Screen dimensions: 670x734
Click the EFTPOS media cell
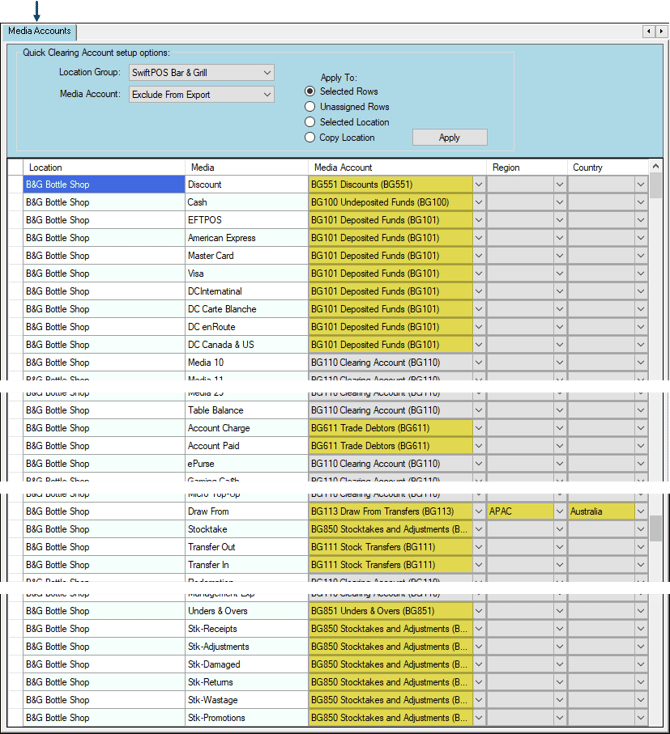[246, 220]
